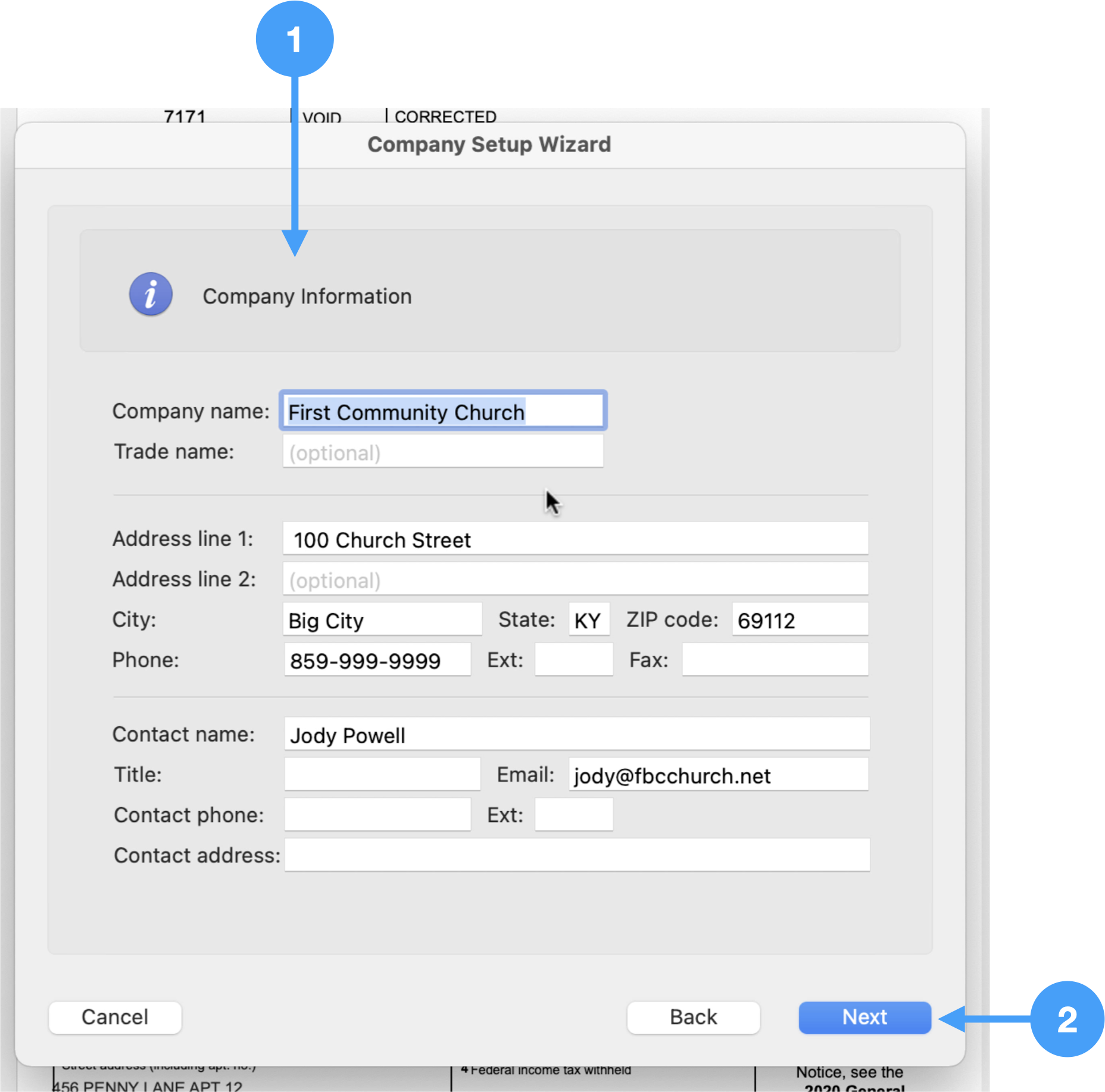Viewport: 1105px width, 1092px height.
Task: Click the company Phone number field
Action: (377, 660)
